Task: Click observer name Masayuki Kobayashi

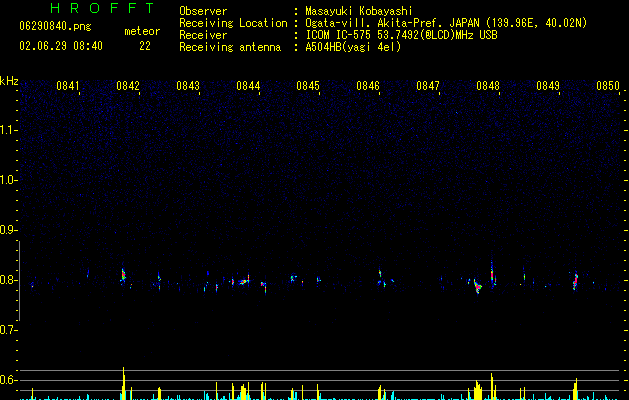Action: point(359,11)
